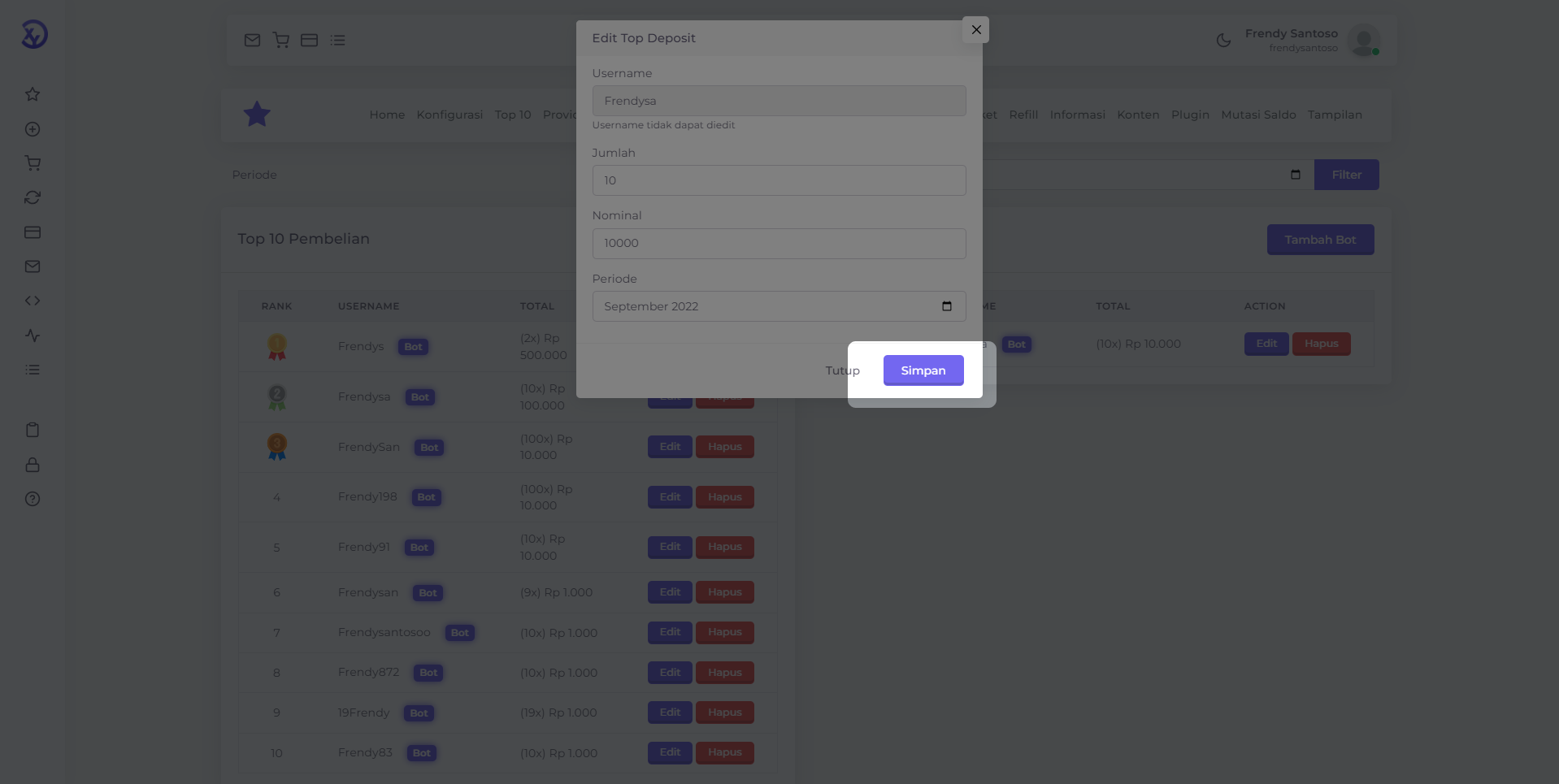Image resolution: width=1559 pixels, height=784 pixels.
Task: Open the plus circle icon in sidebar
Action: [x=33, y=129]
